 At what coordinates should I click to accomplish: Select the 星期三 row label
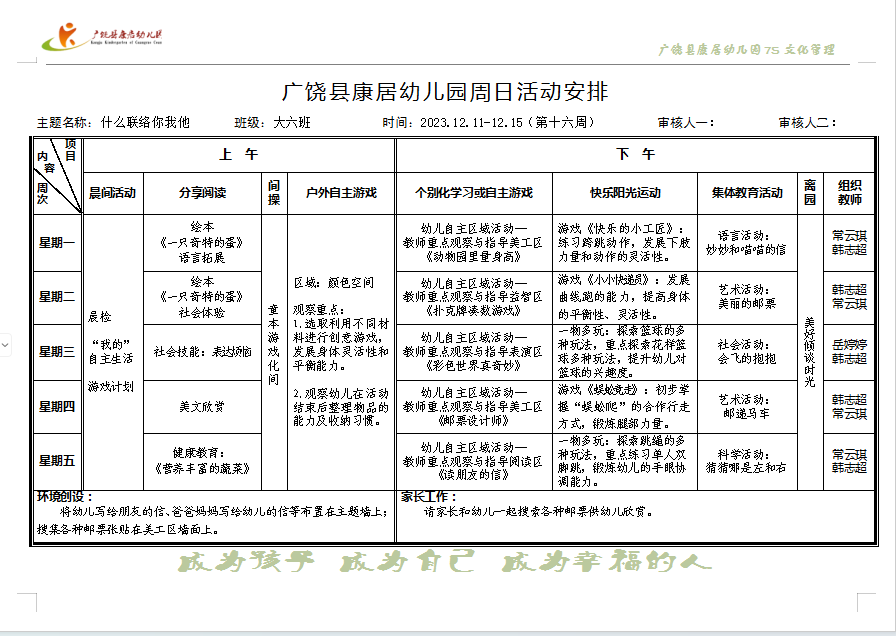(57, 352)
